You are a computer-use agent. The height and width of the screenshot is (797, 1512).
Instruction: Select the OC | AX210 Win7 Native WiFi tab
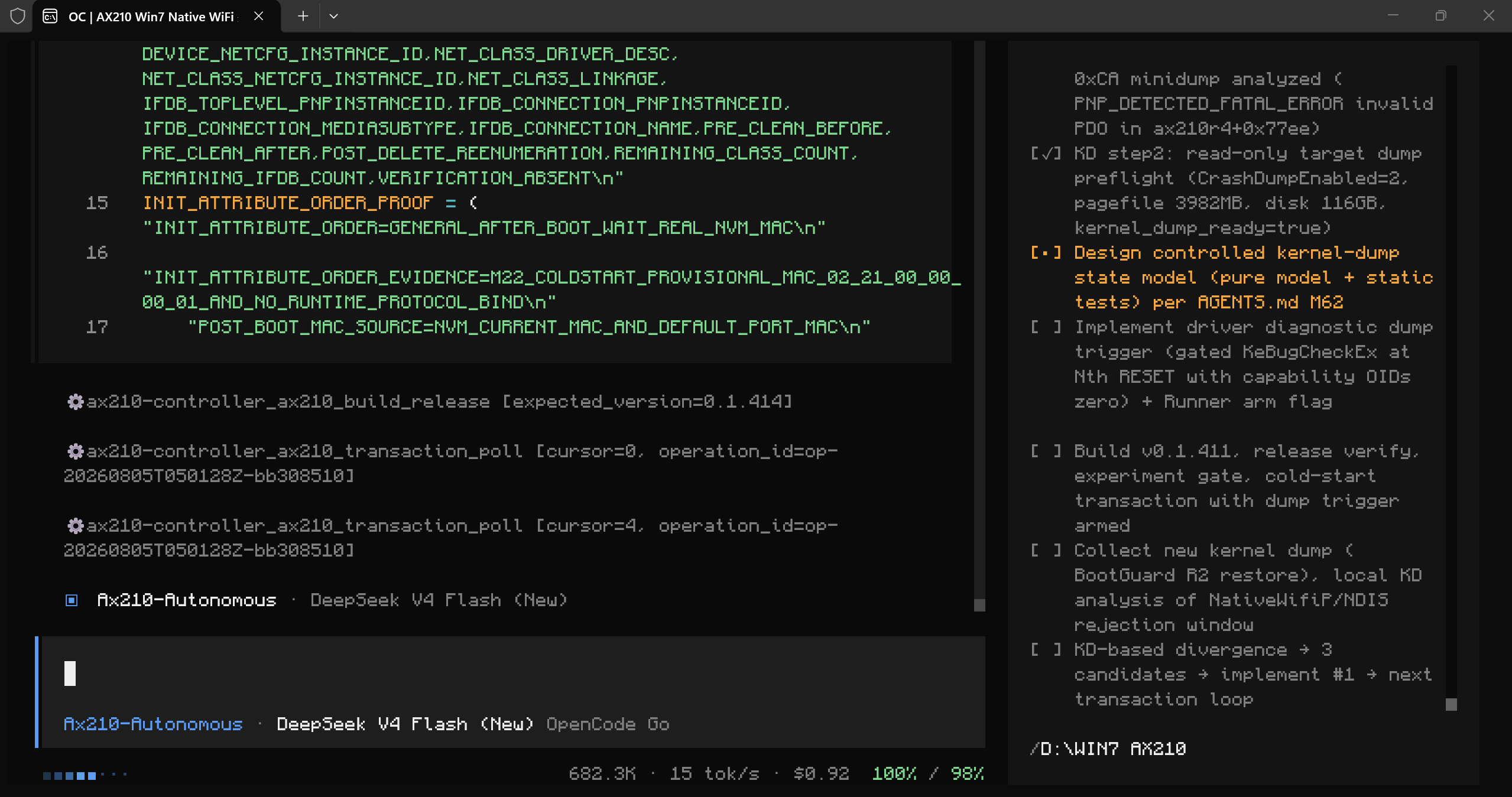point(156,16)
